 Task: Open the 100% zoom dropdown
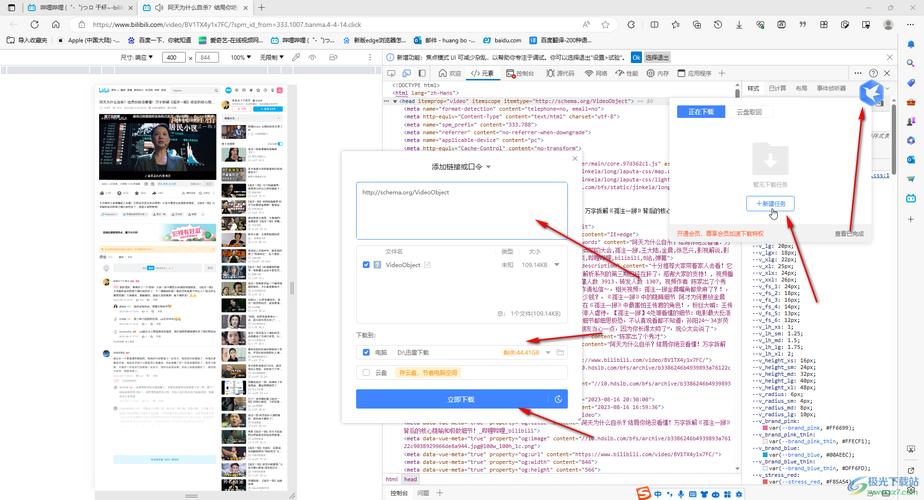(x=241, y=58)
